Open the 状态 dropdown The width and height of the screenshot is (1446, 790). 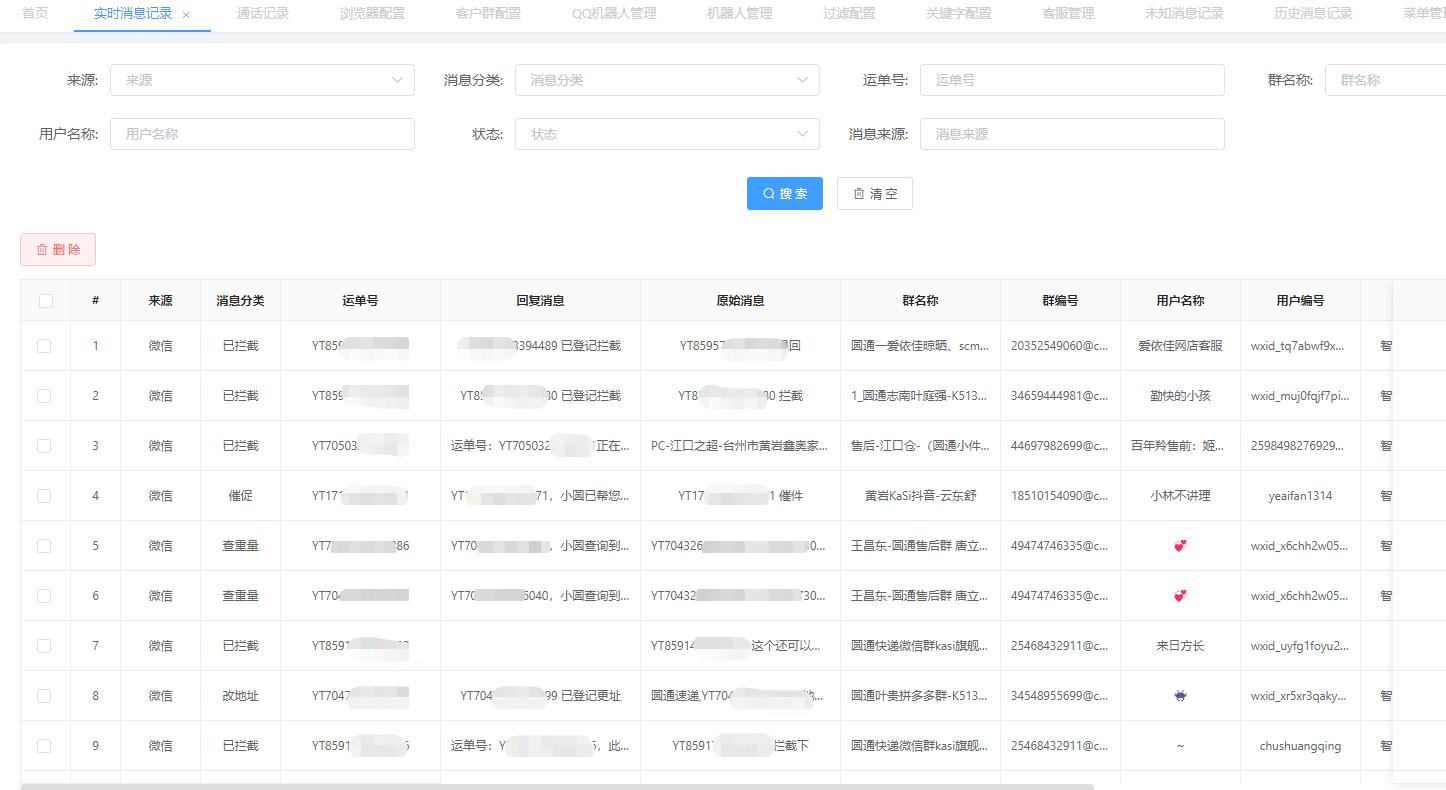pos(667,133)
